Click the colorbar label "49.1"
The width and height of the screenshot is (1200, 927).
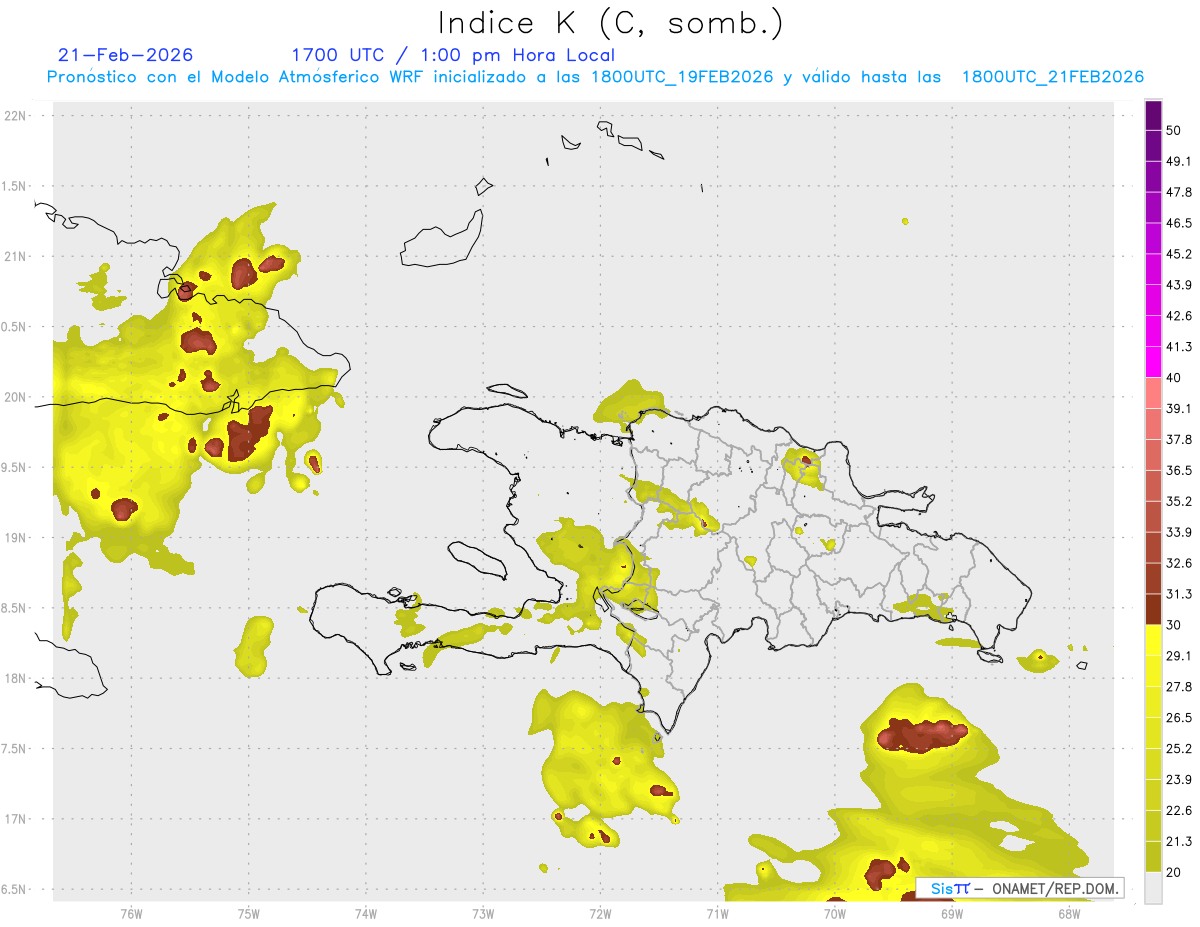click(x=1179, y=161)
